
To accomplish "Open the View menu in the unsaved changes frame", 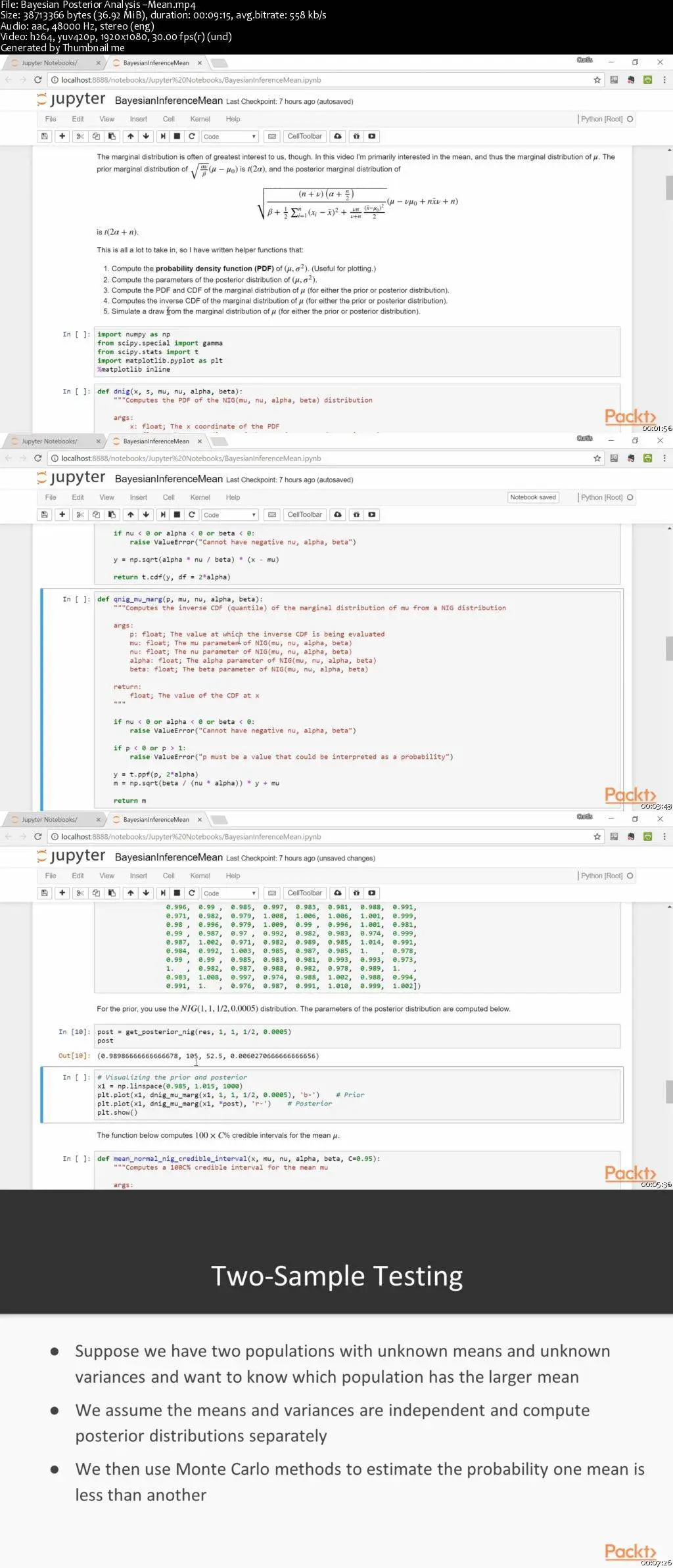I will (107, 876).
